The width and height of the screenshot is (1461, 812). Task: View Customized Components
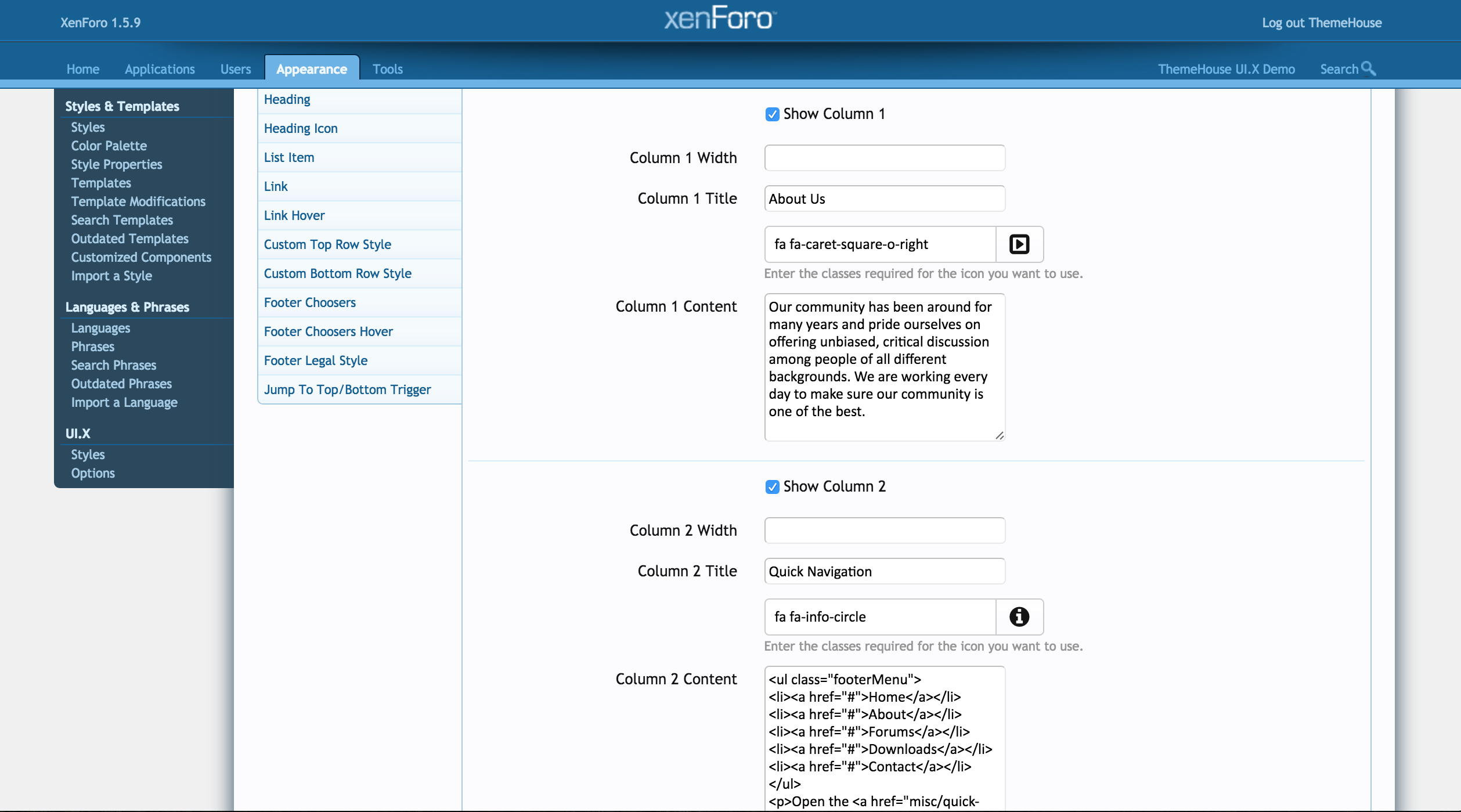coord(141,257)
